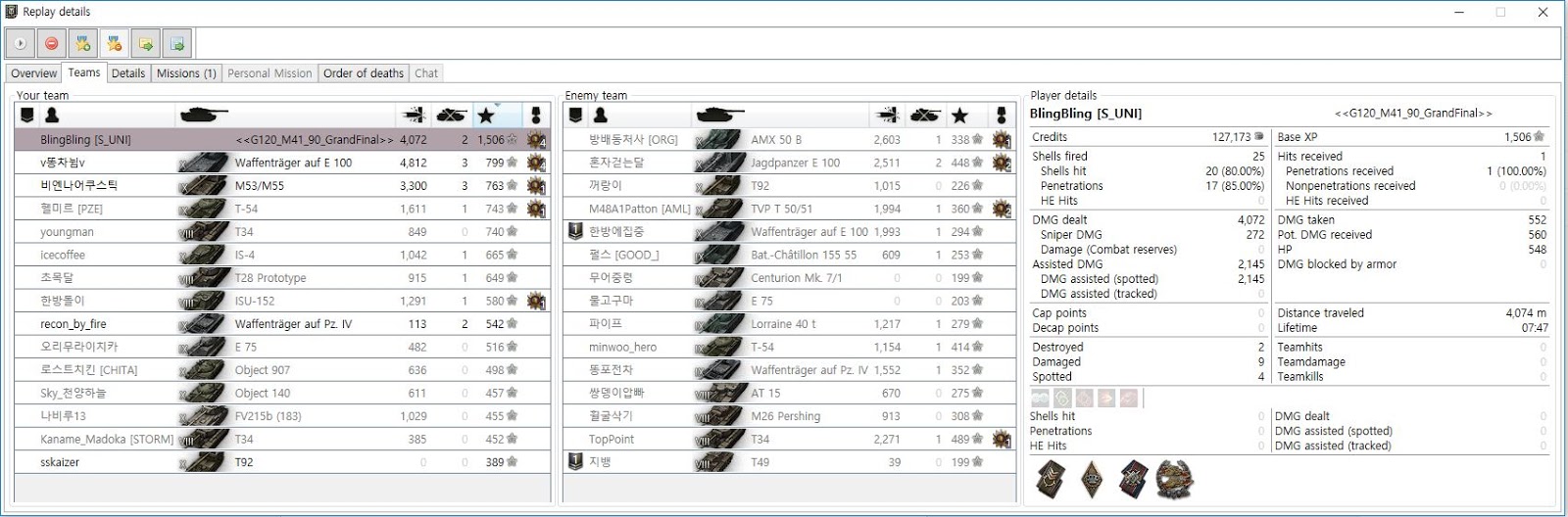Click the <<G120_M41_90_GrandFinal>> label in Player details

click(1413, 114)
